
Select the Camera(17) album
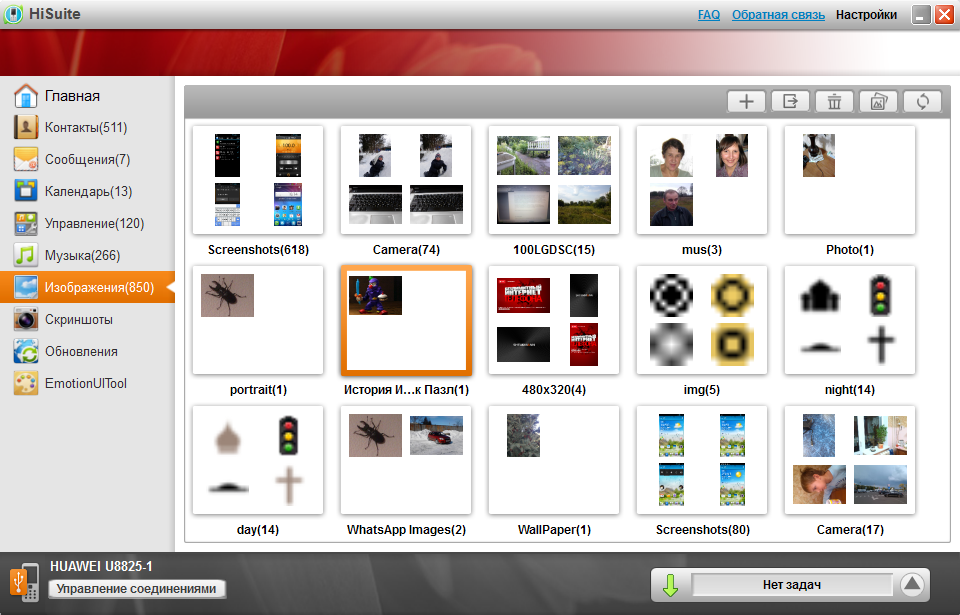(x=850, y=460)
